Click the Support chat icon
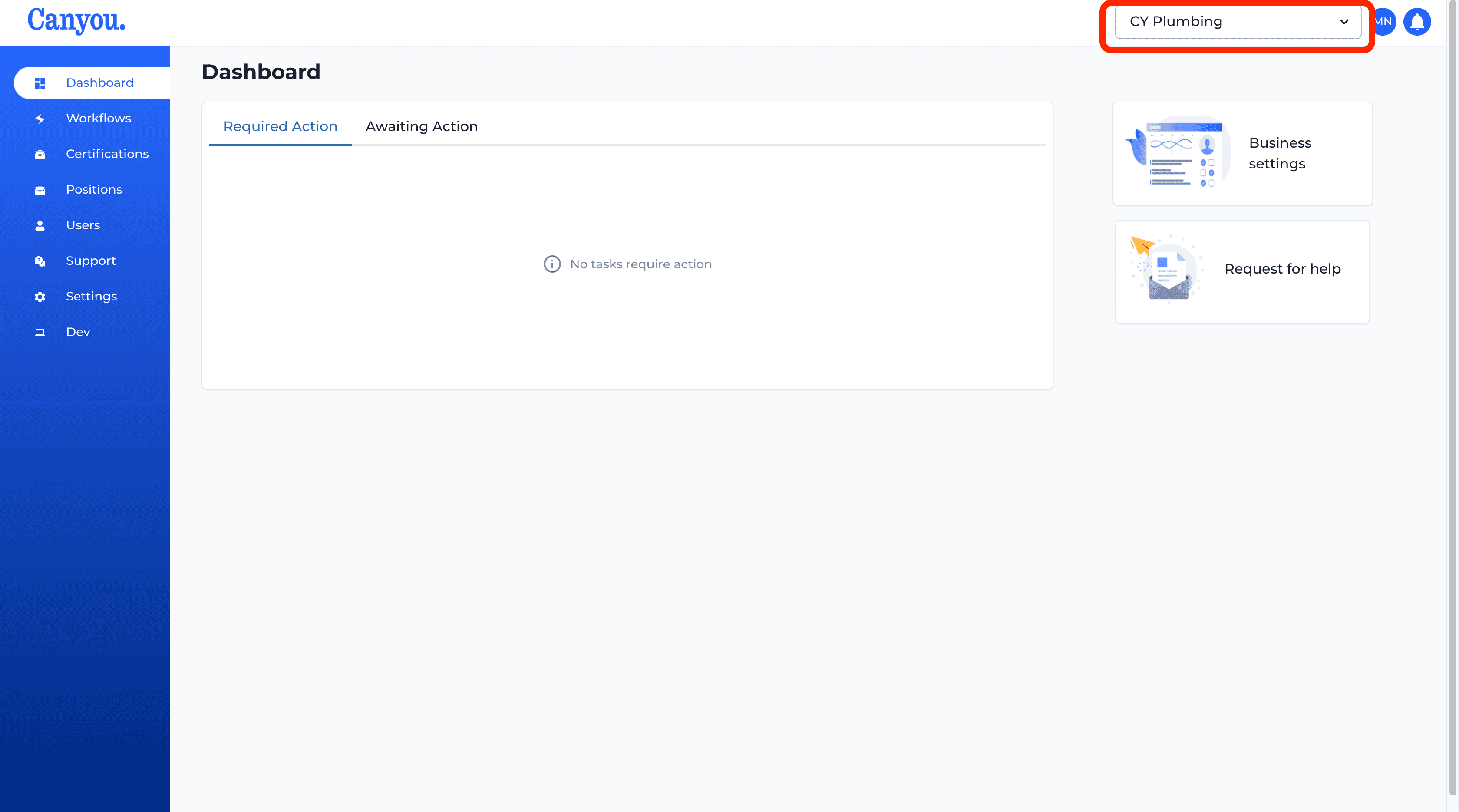This screenshot has height=812, width=1459. click(40, 261)
